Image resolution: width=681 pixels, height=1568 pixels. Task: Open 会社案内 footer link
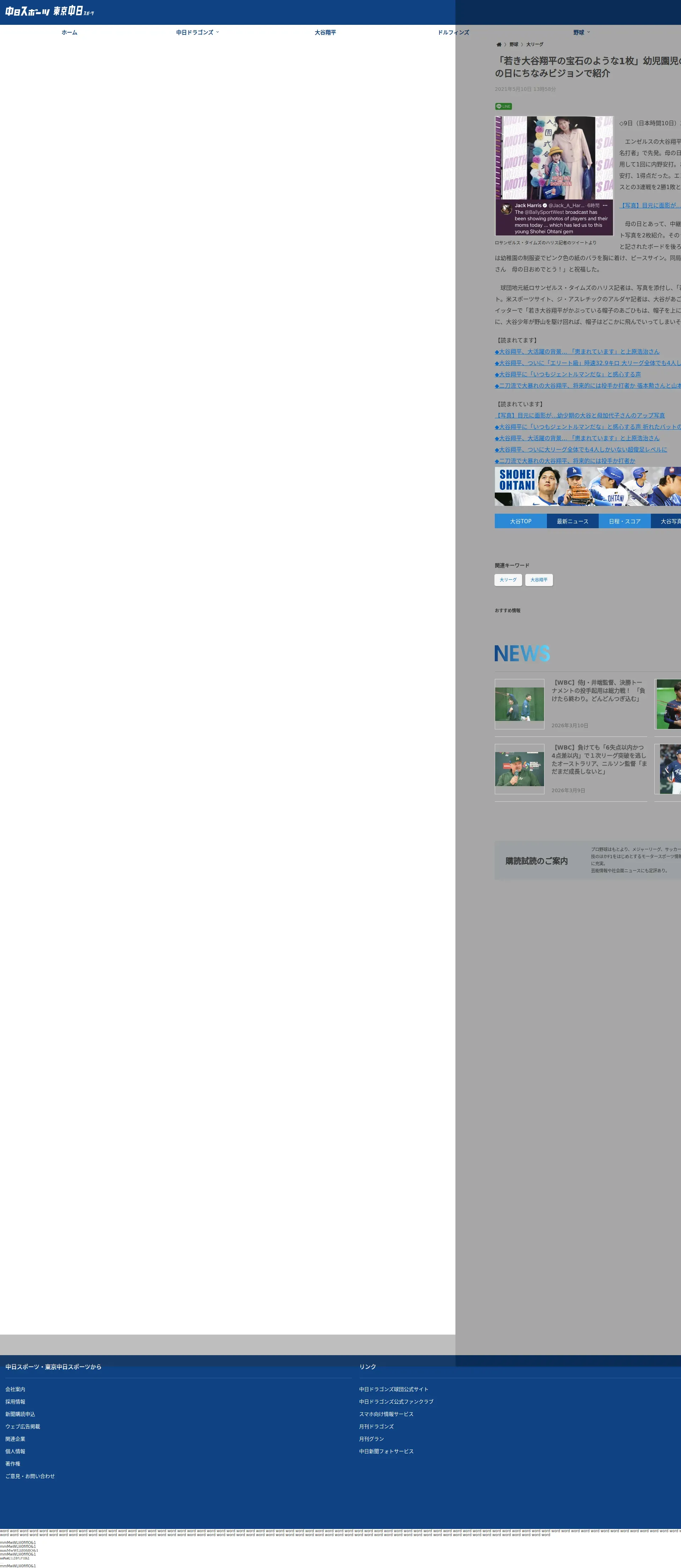[15, 1389]
